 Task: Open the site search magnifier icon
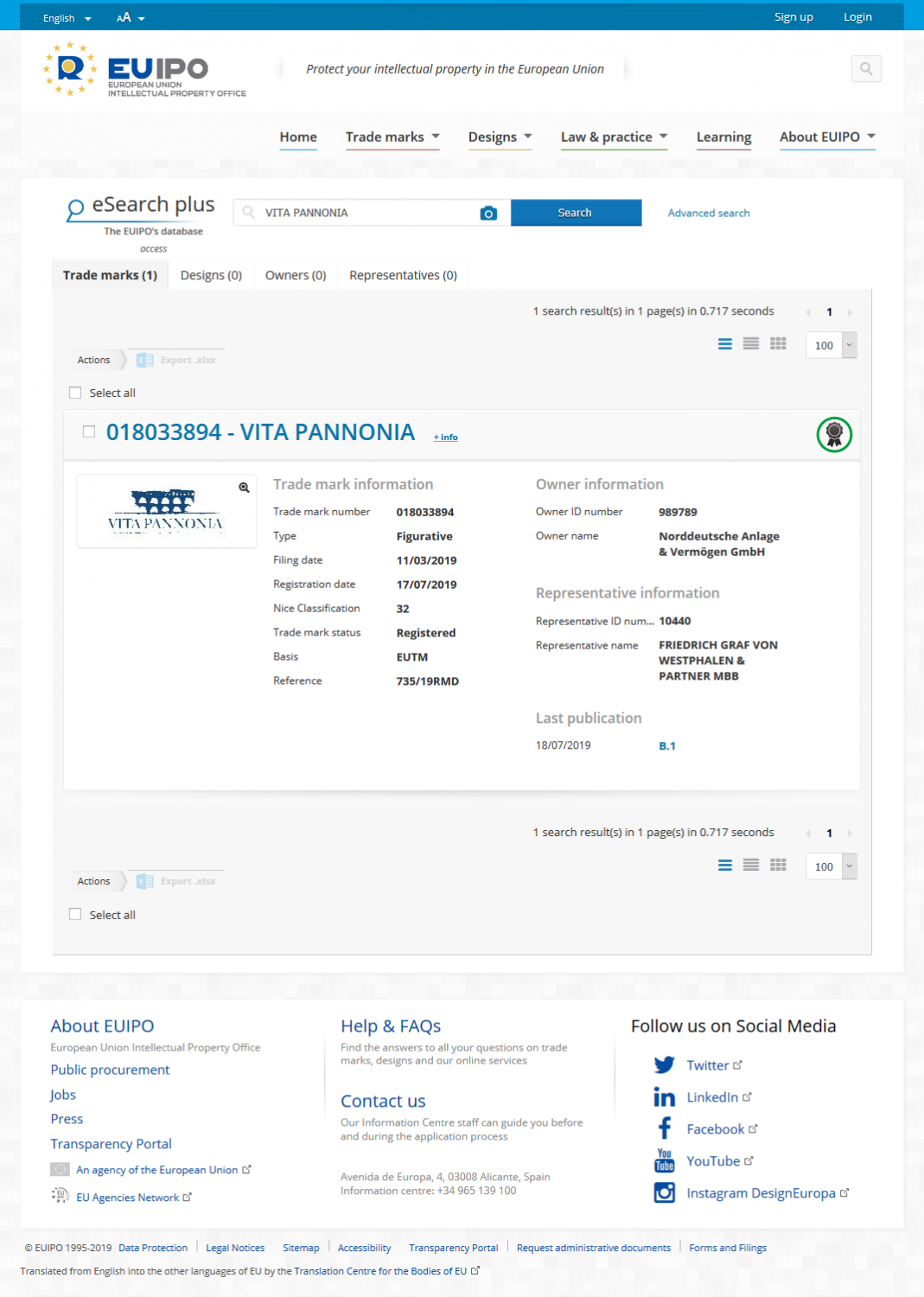[x=866, y=69]
